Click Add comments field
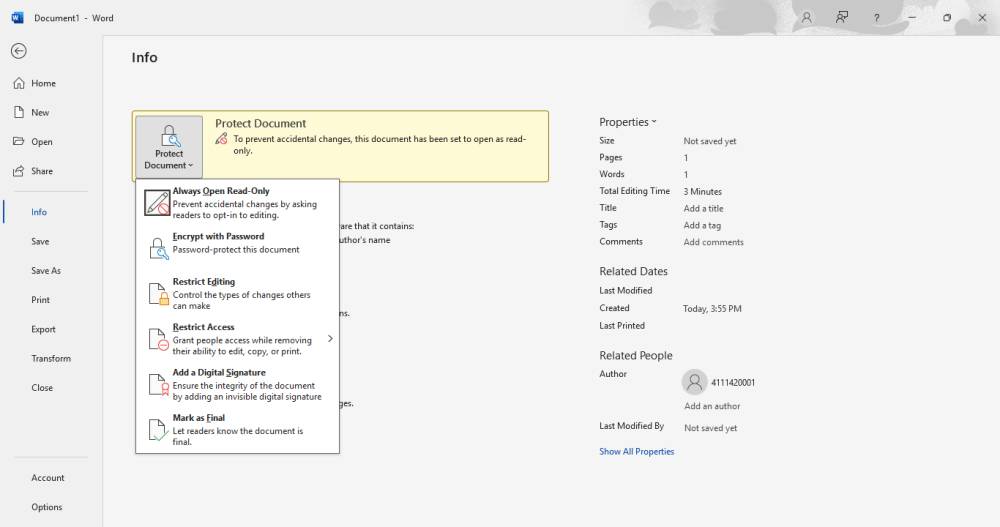Viewport: 1000px width, 527px height. coord(714,242)
